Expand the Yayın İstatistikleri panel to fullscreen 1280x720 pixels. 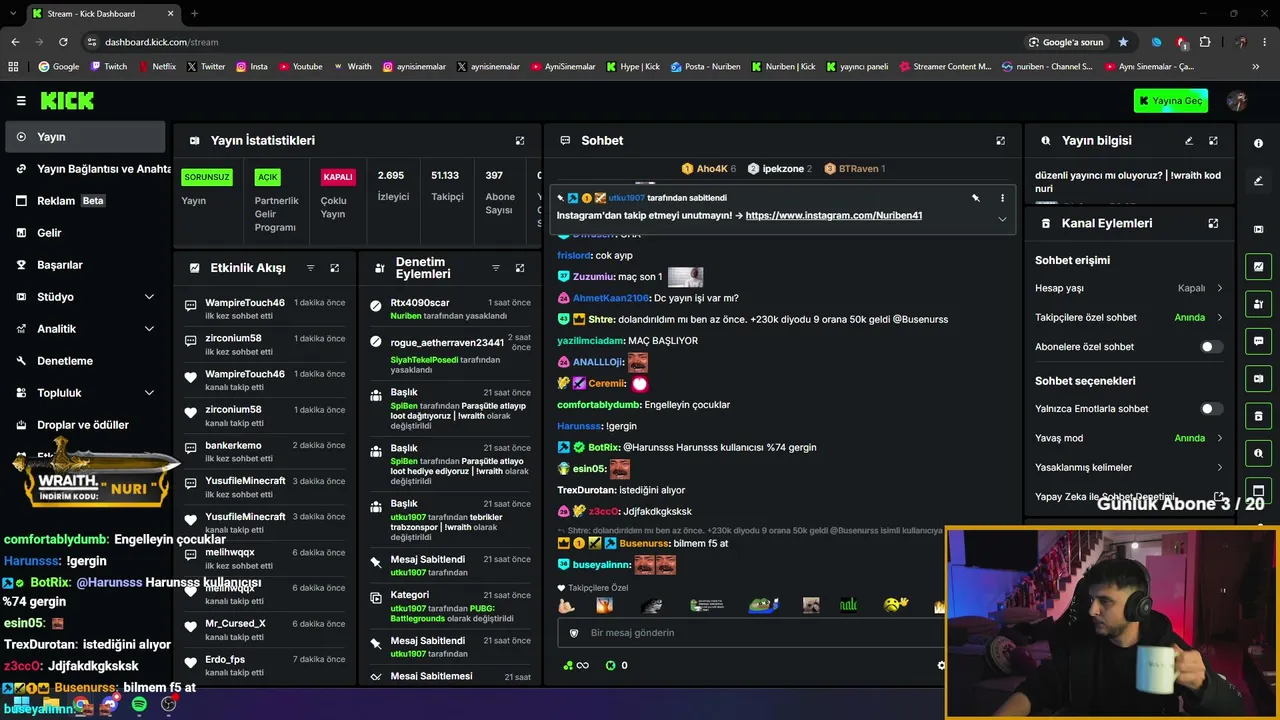[x=520, y=141]
